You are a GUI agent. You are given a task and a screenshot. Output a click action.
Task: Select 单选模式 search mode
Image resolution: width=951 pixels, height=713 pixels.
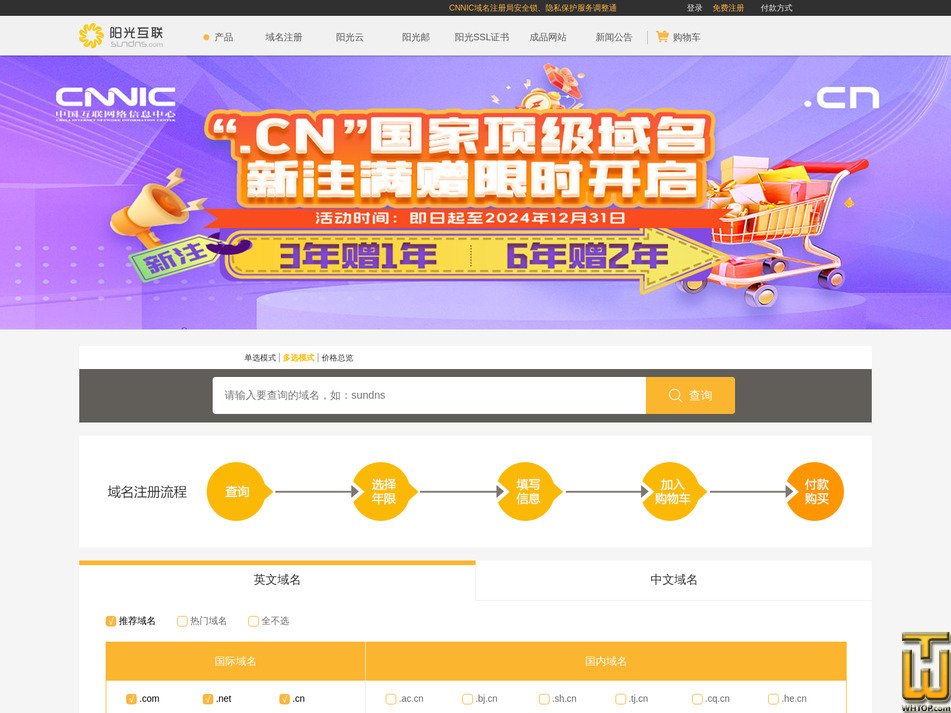260,358
